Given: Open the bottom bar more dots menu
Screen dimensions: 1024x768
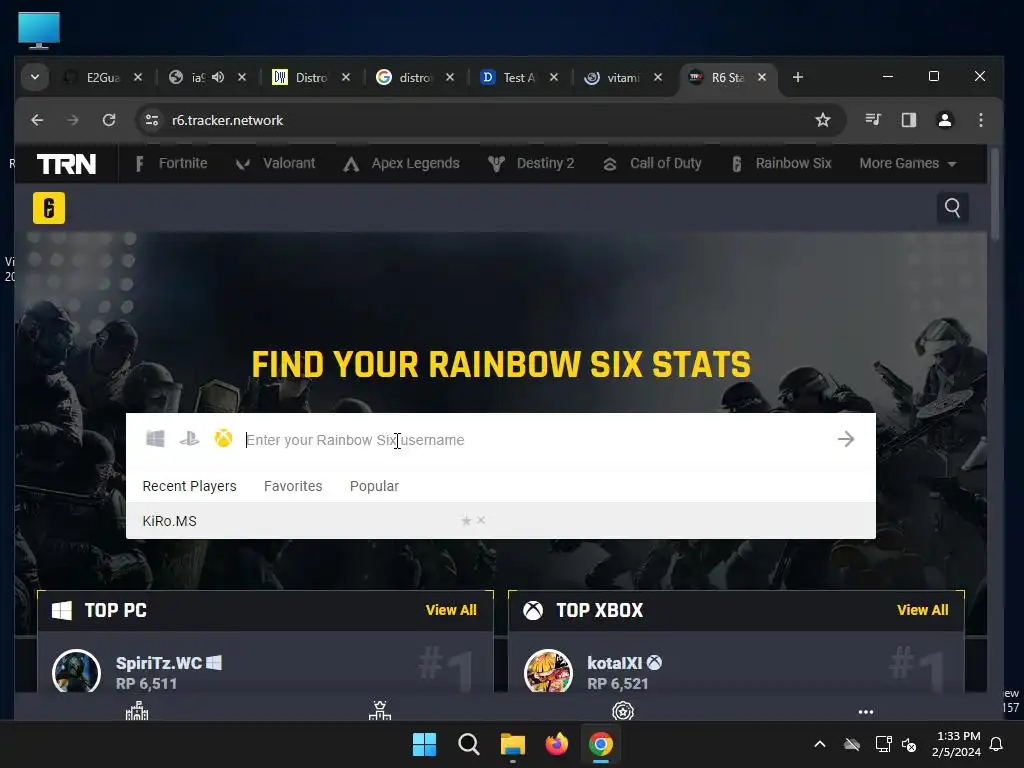Looking at the screenshot, I should 866,712.
